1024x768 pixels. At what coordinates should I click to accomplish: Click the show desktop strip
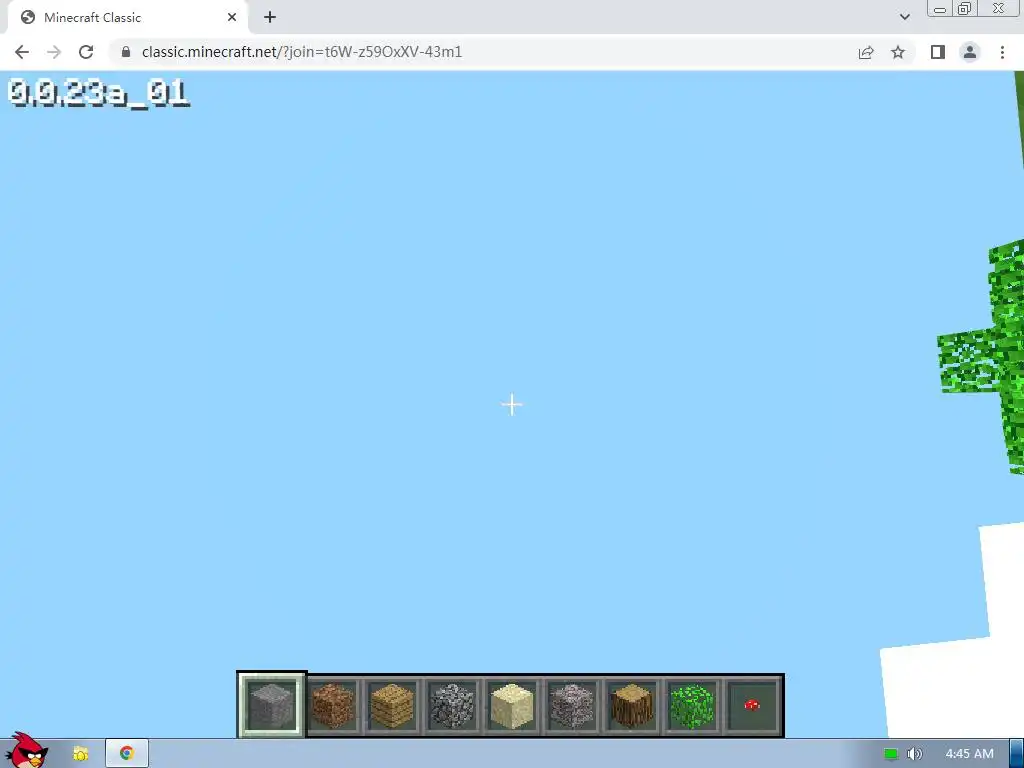pyautogui.click(x=1016, y=754)
